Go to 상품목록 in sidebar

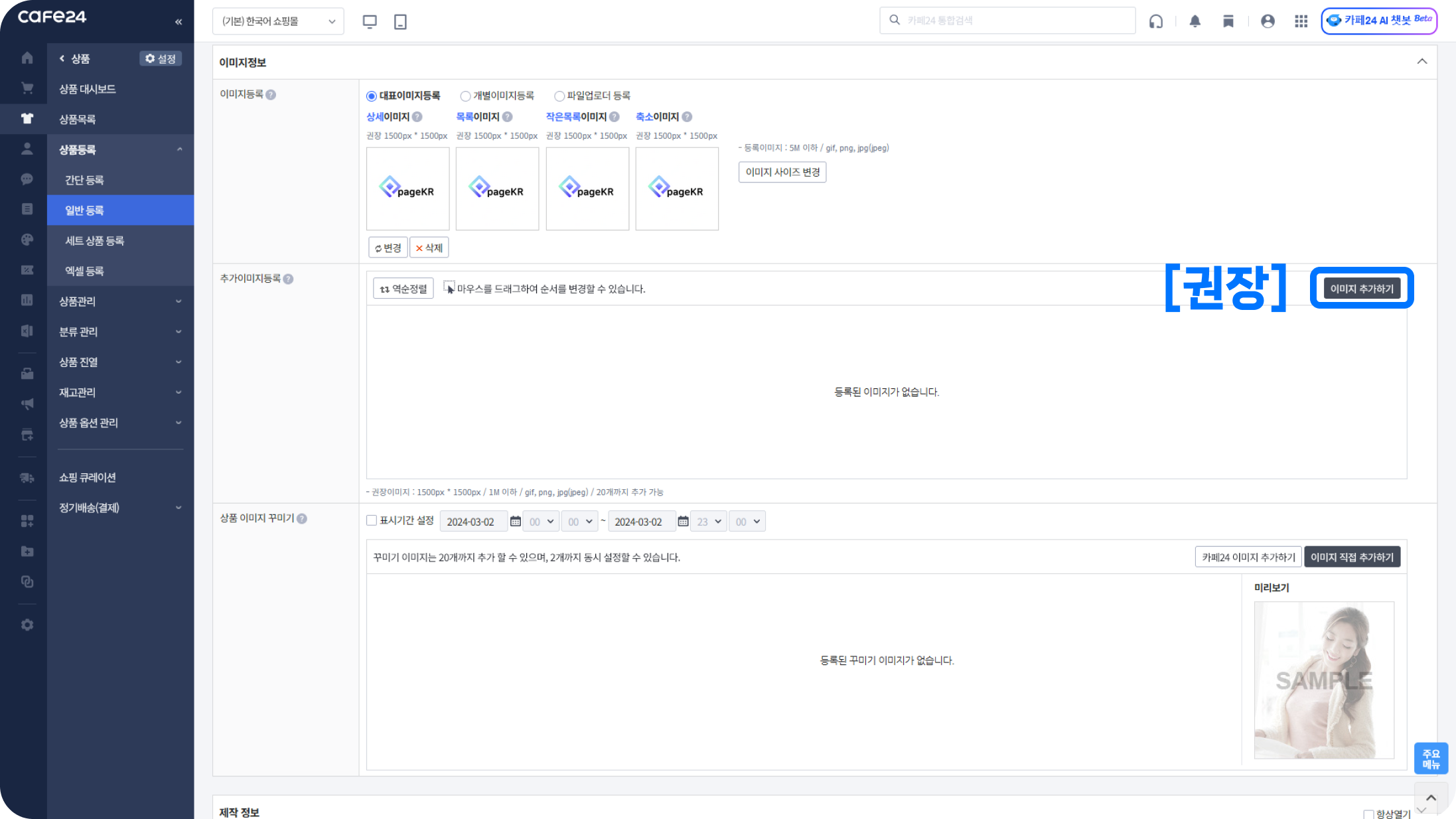click(78, 119)
